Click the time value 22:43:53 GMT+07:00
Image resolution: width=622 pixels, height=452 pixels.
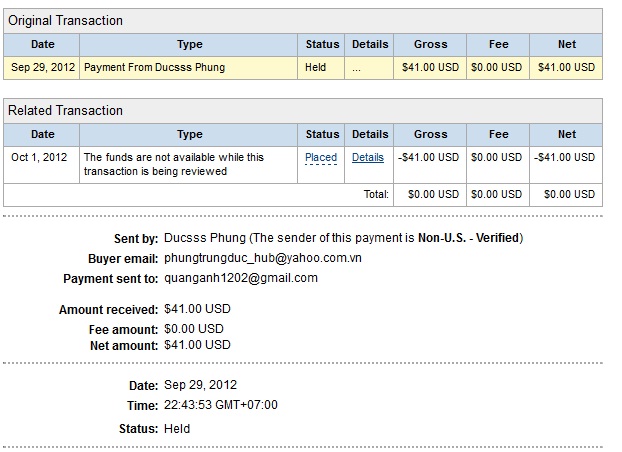(x=220, y=405)
